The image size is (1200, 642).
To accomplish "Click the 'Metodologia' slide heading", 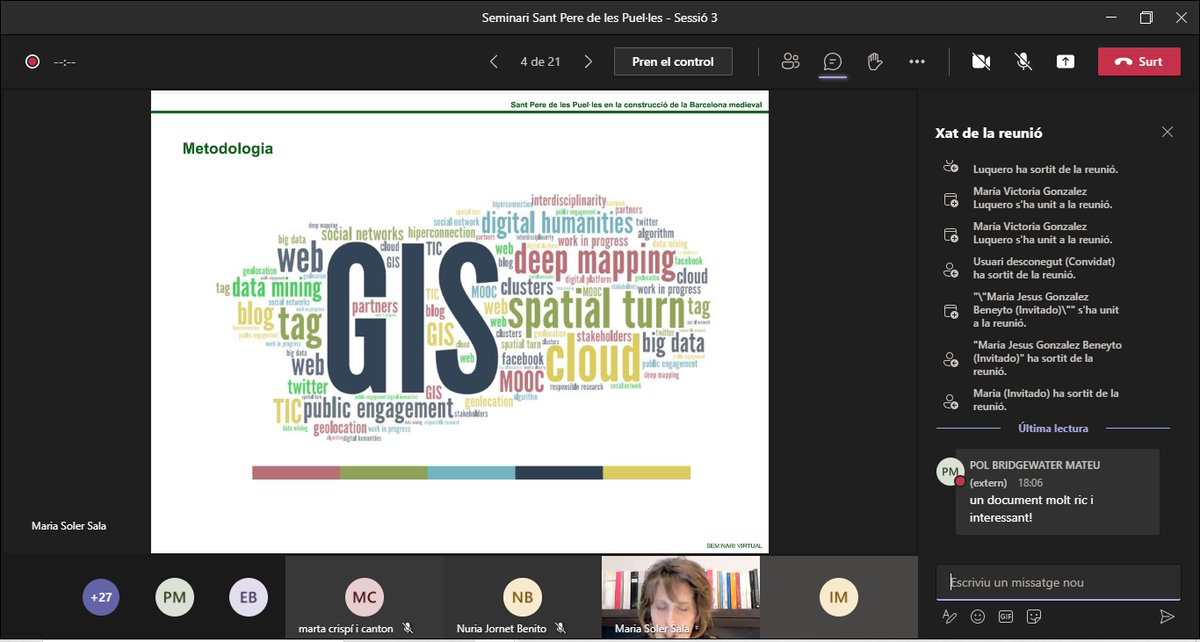I will coord(227,149).
